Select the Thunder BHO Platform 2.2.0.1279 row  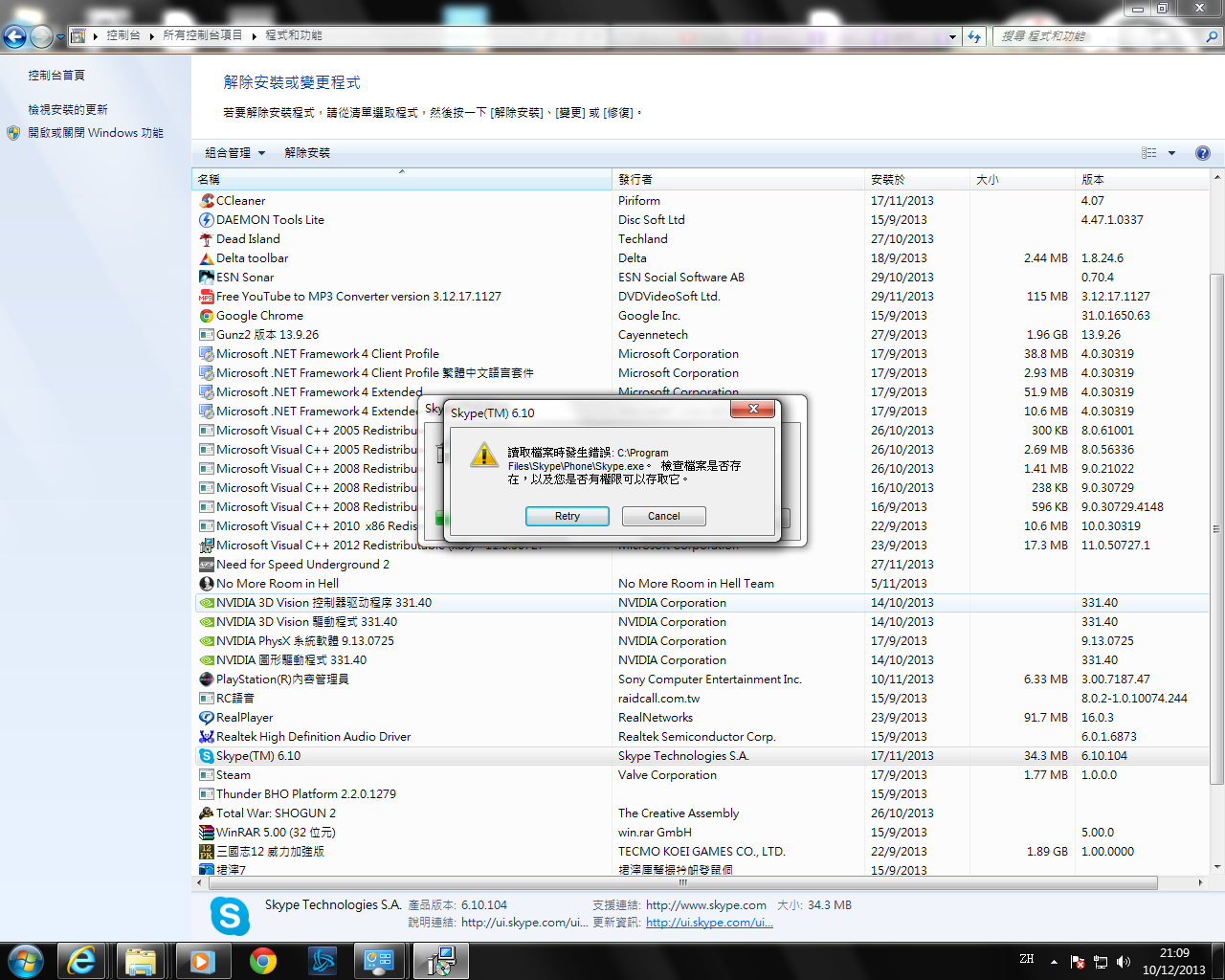[702, 794]
